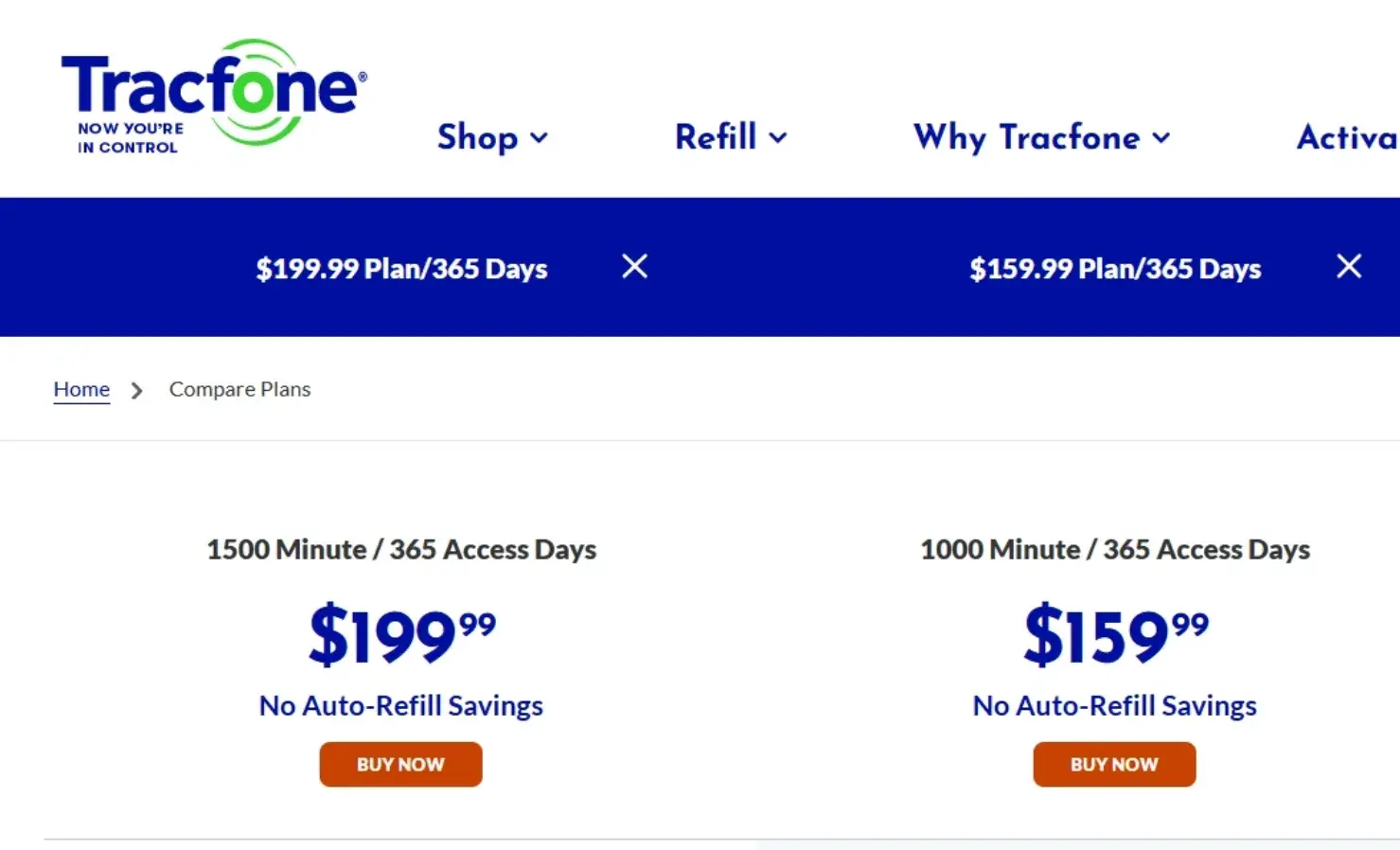Expand the chevron beside Why Tracfone
The height and width of the screenshot is (850, 1400).
pos(1161,138)
